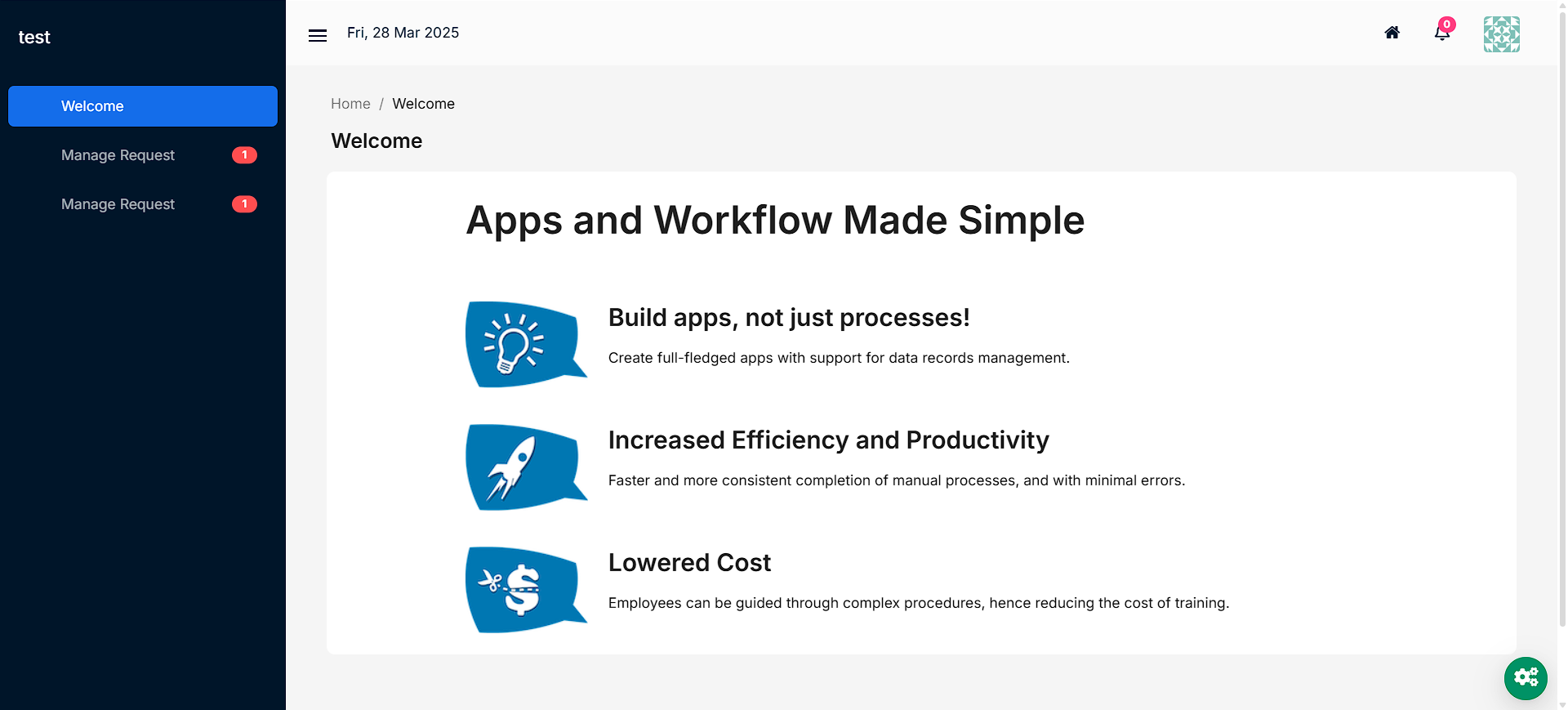Open the notifications bell

[x=1442, y=33]
